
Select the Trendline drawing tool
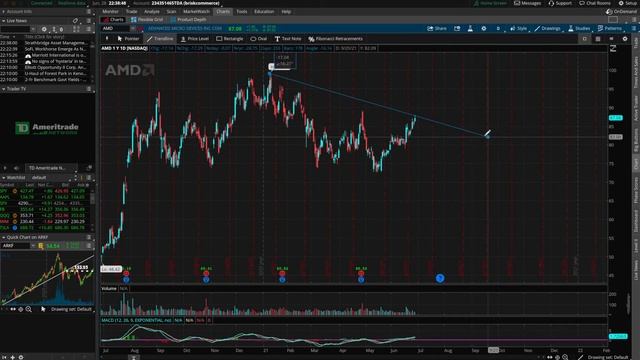(160, 39)
